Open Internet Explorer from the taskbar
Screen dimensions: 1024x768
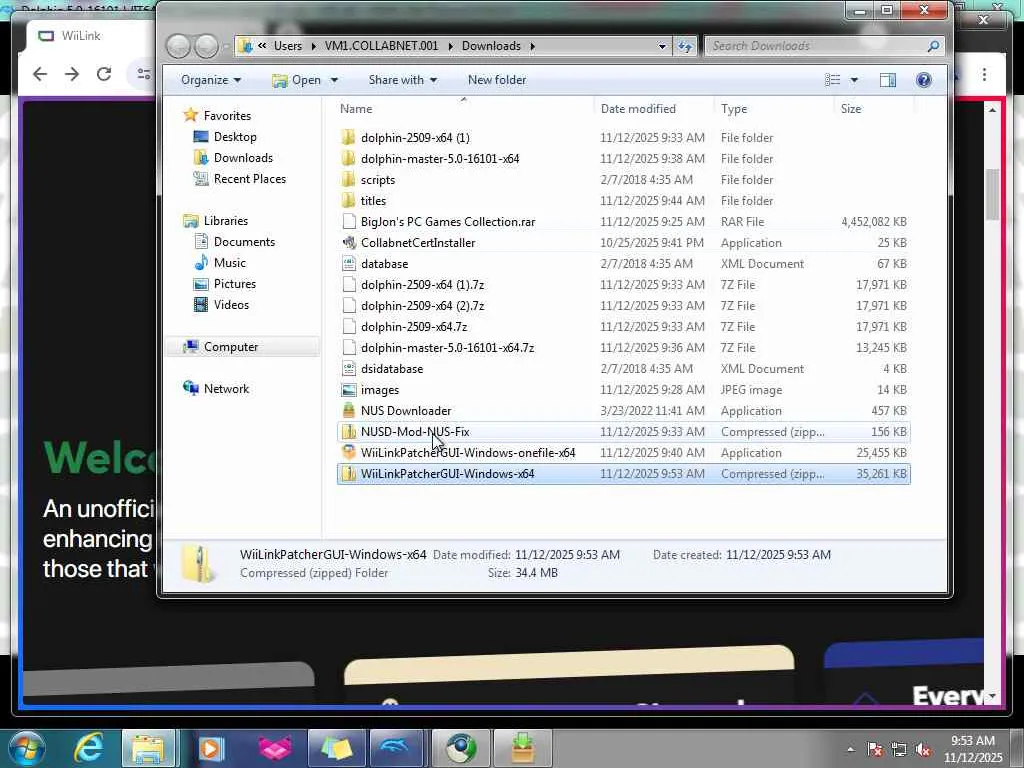pos(88,748)
